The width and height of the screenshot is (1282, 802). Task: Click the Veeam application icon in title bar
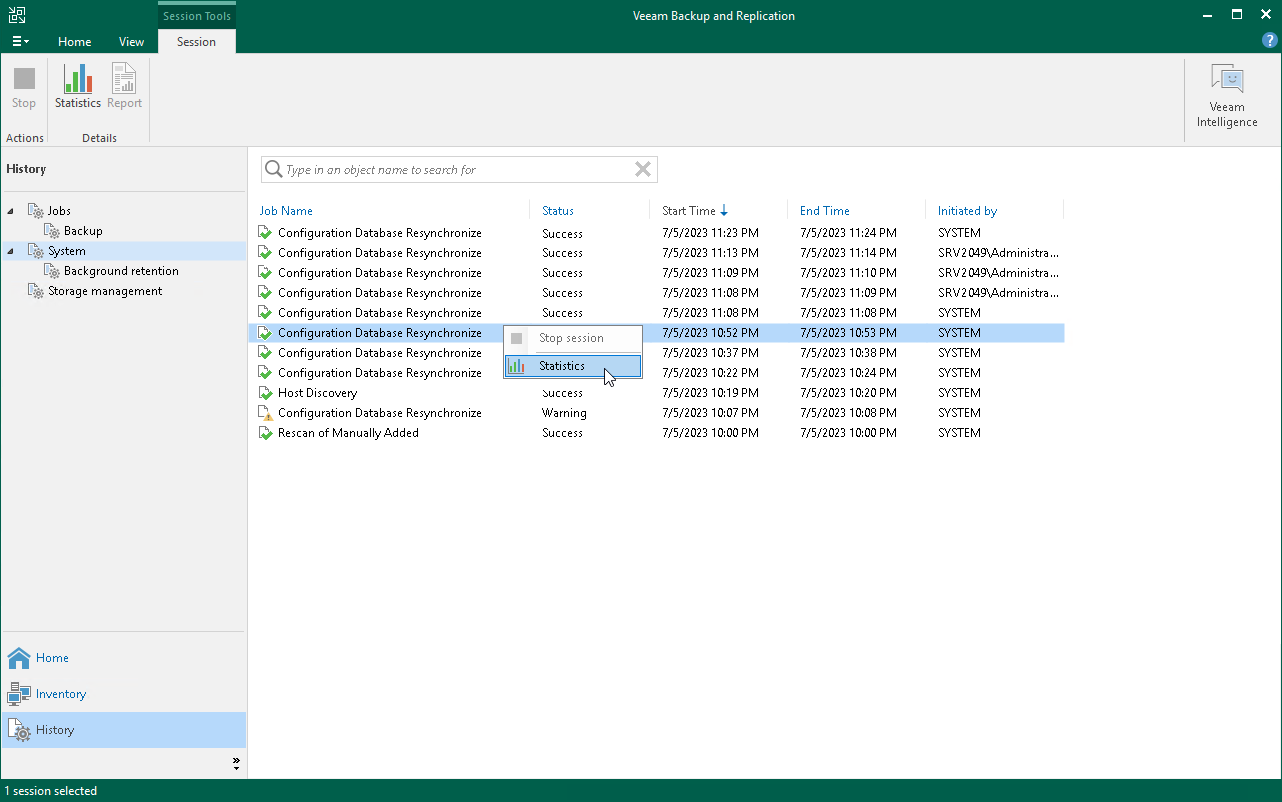click(17, 15)
